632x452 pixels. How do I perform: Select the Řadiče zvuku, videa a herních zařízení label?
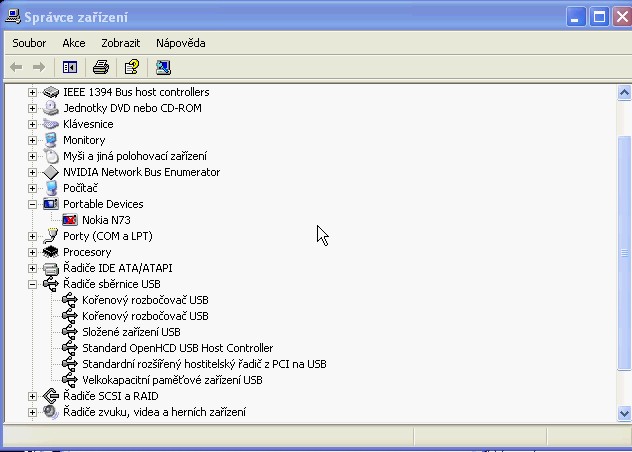point(154,412)
